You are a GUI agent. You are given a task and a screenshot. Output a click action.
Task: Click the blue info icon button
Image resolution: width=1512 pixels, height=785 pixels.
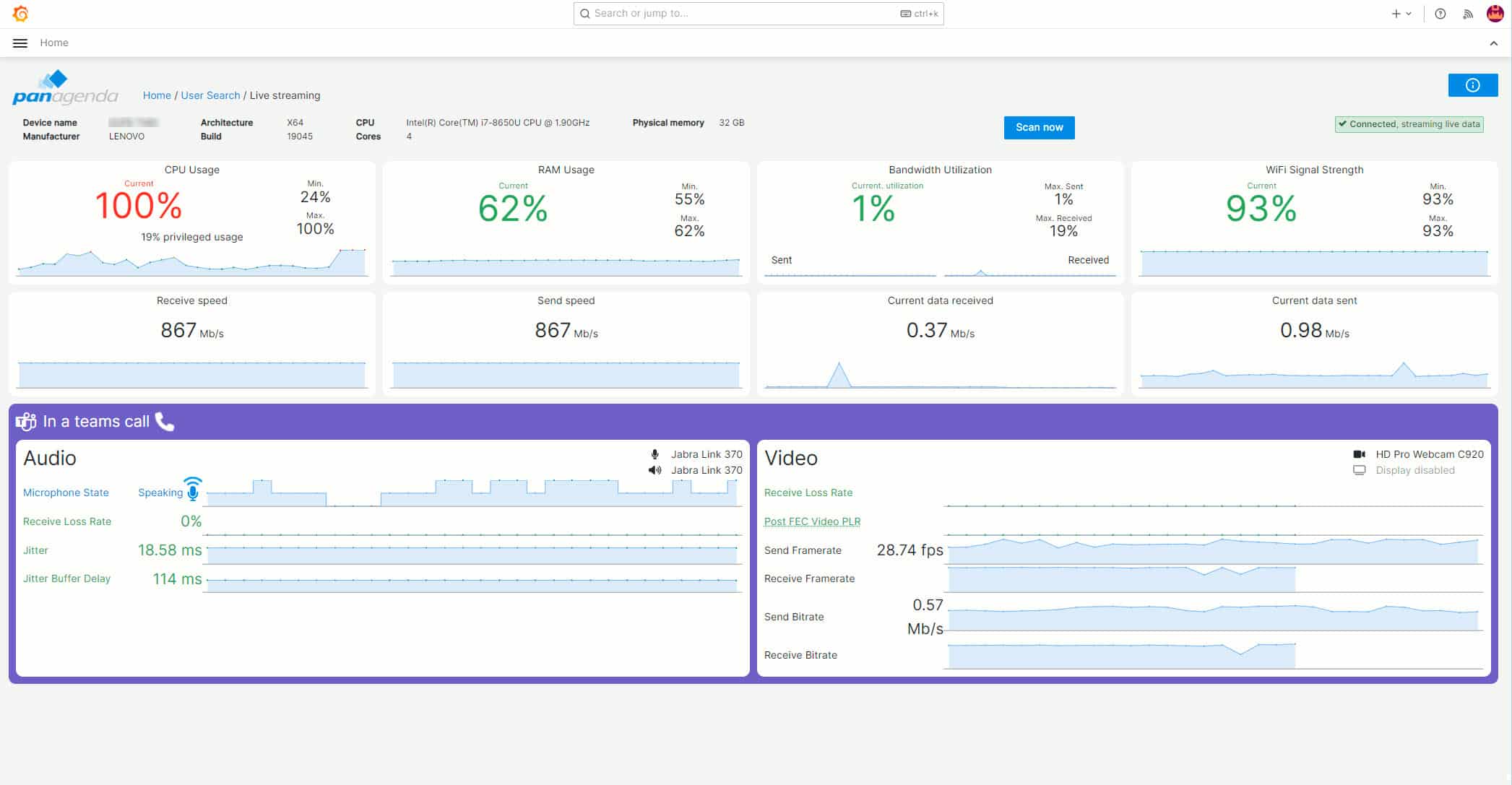click(x=1472, y=85)
